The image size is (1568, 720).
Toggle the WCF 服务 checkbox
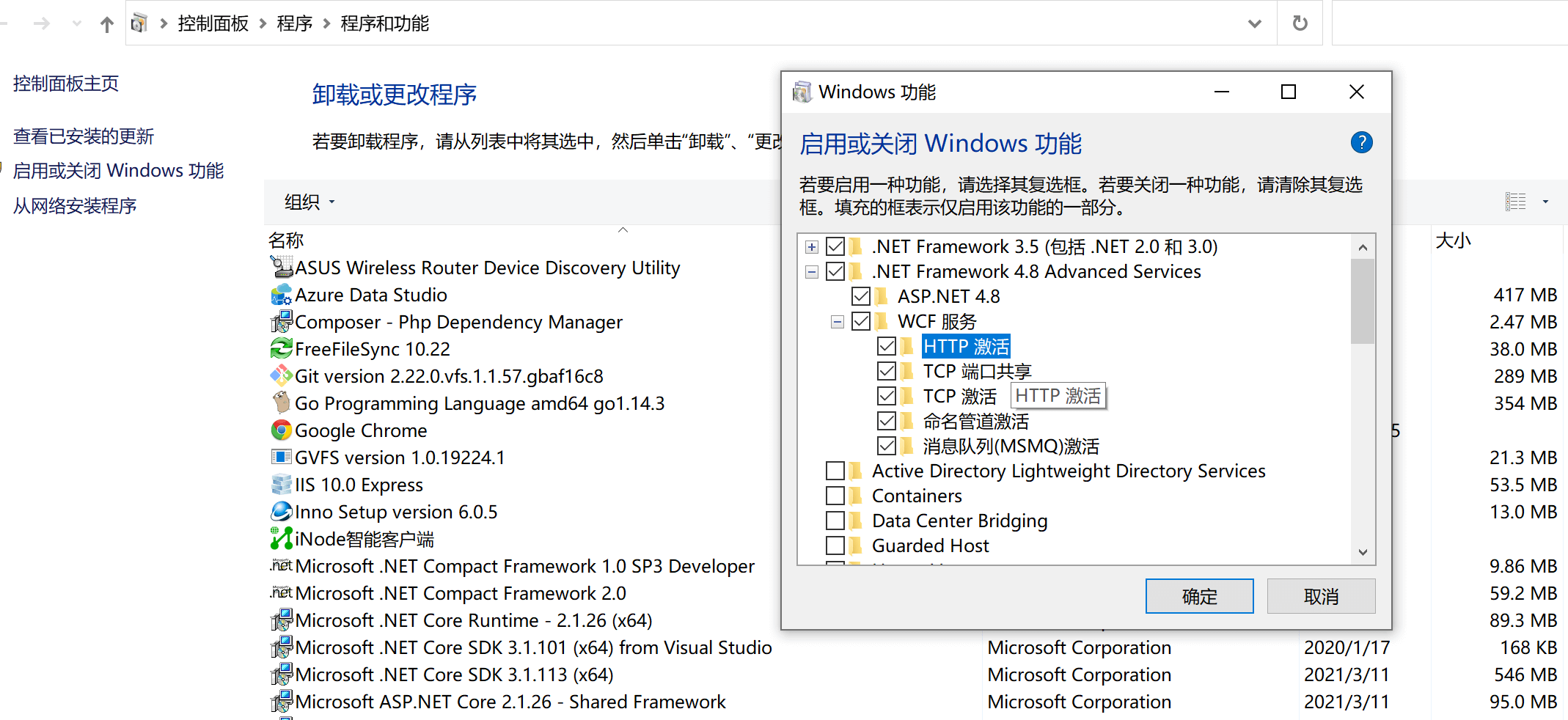point(861,321)
